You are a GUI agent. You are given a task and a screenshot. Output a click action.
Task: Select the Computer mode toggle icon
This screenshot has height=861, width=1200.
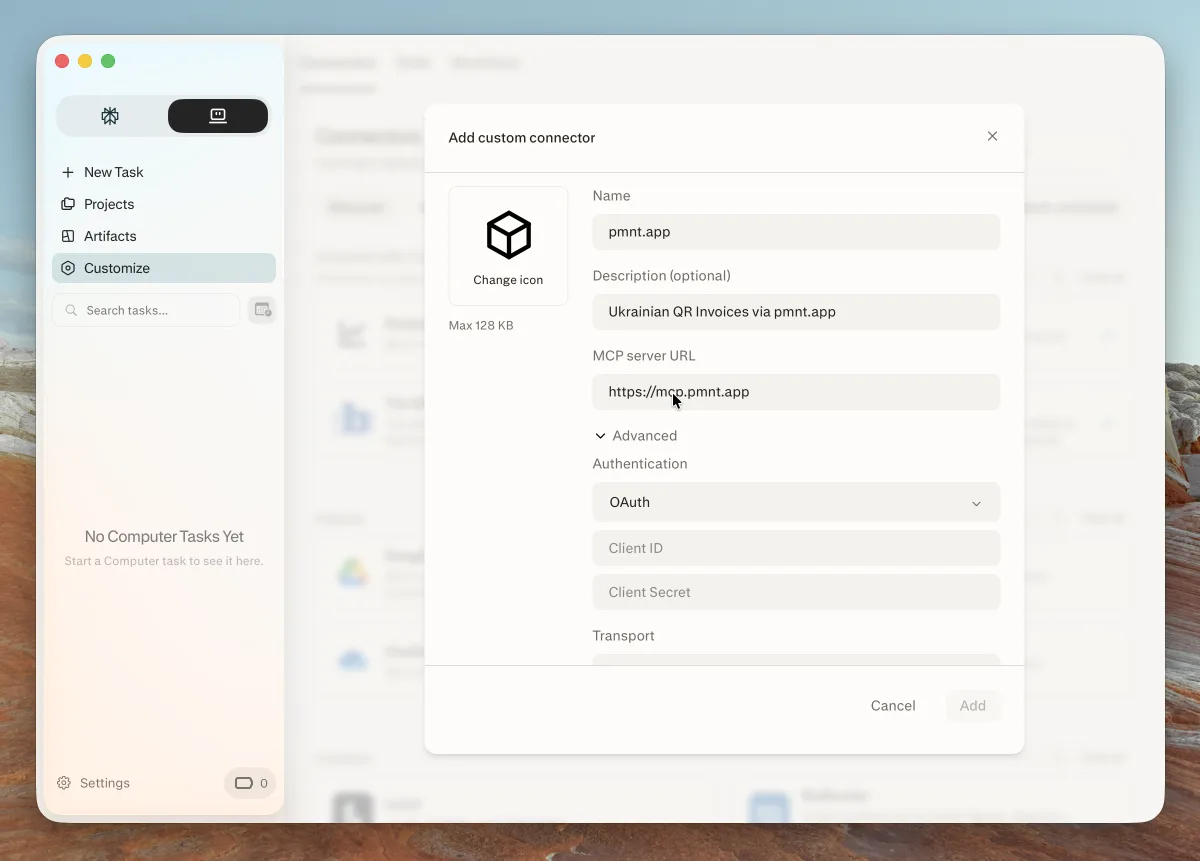click(x=218, y=116)
